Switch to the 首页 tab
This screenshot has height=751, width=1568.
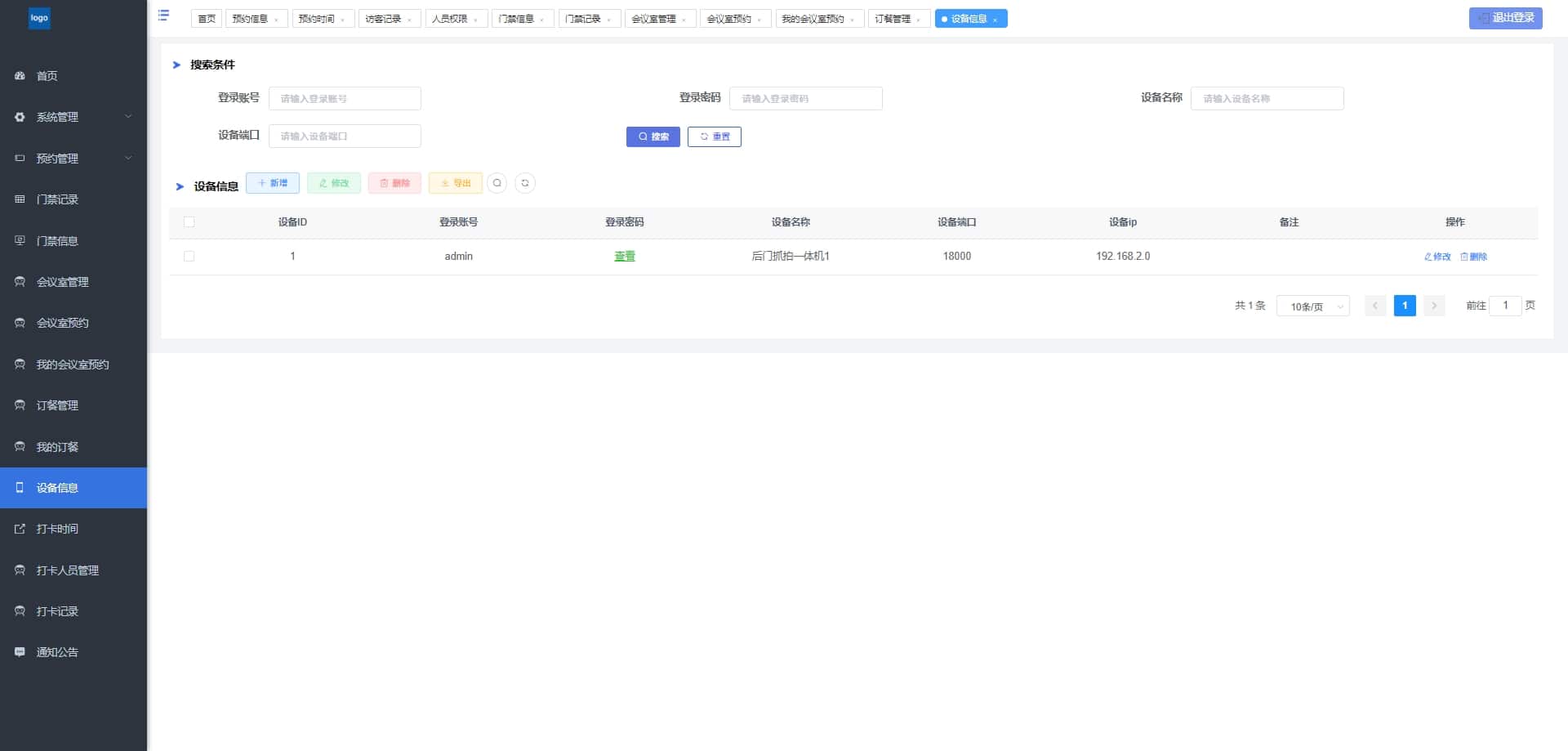point(207,19)
